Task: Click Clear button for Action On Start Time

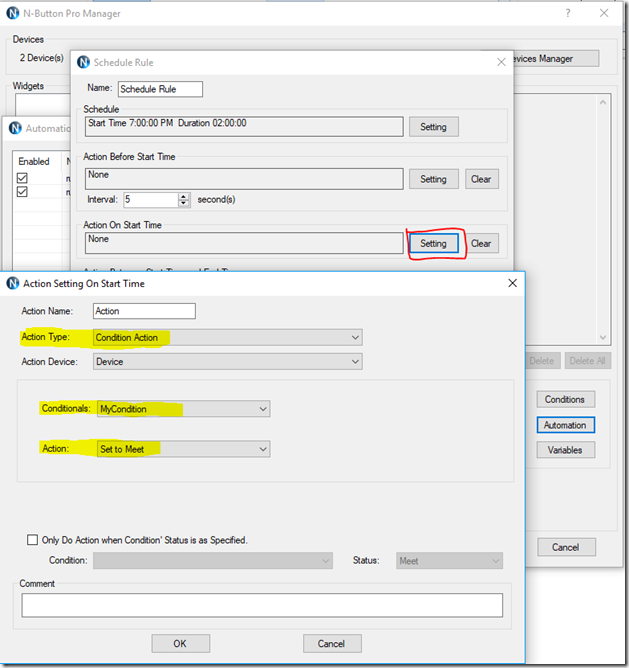Action: 482,243
